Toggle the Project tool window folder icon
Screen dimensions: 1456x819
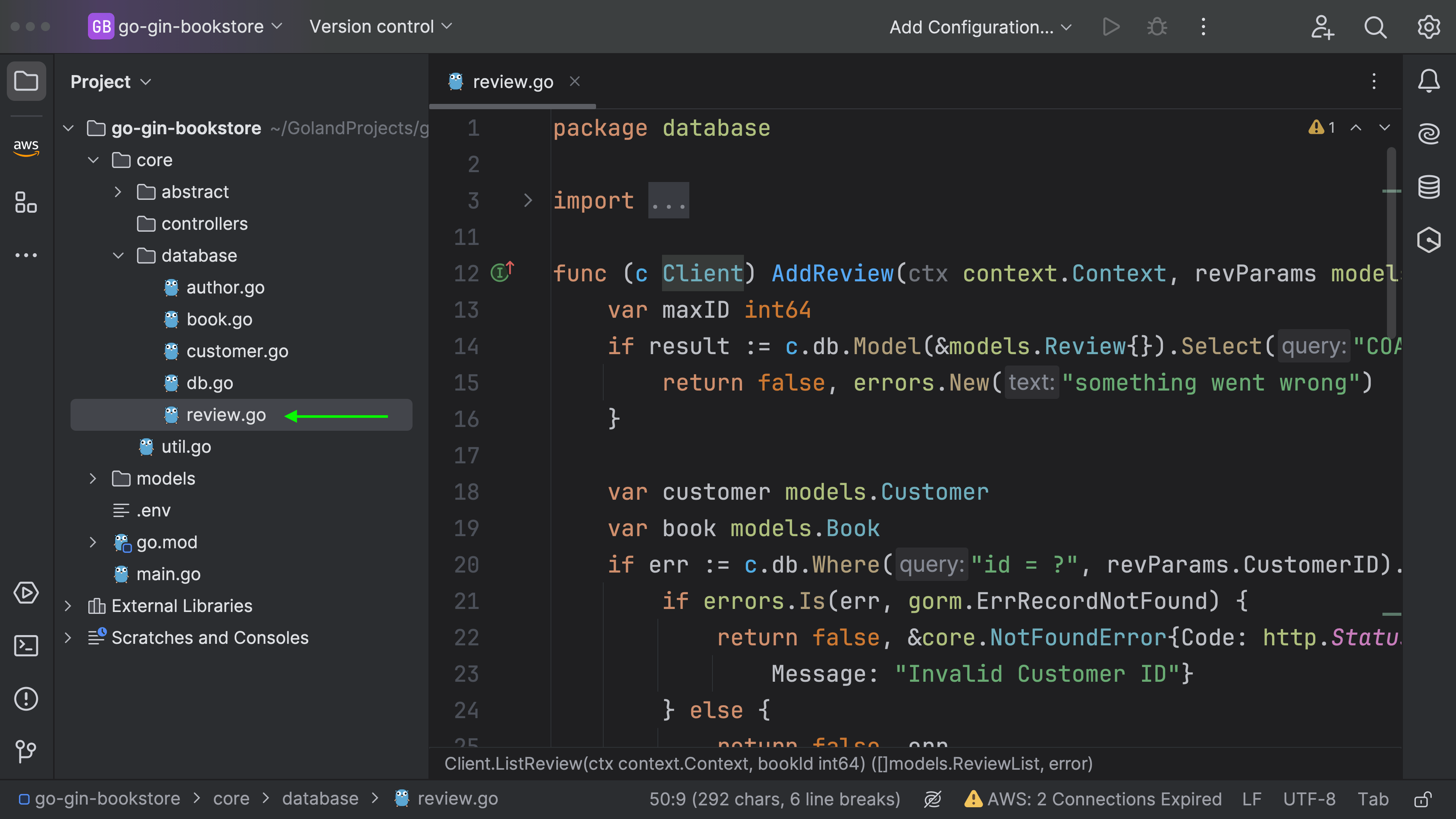(26, 81)
